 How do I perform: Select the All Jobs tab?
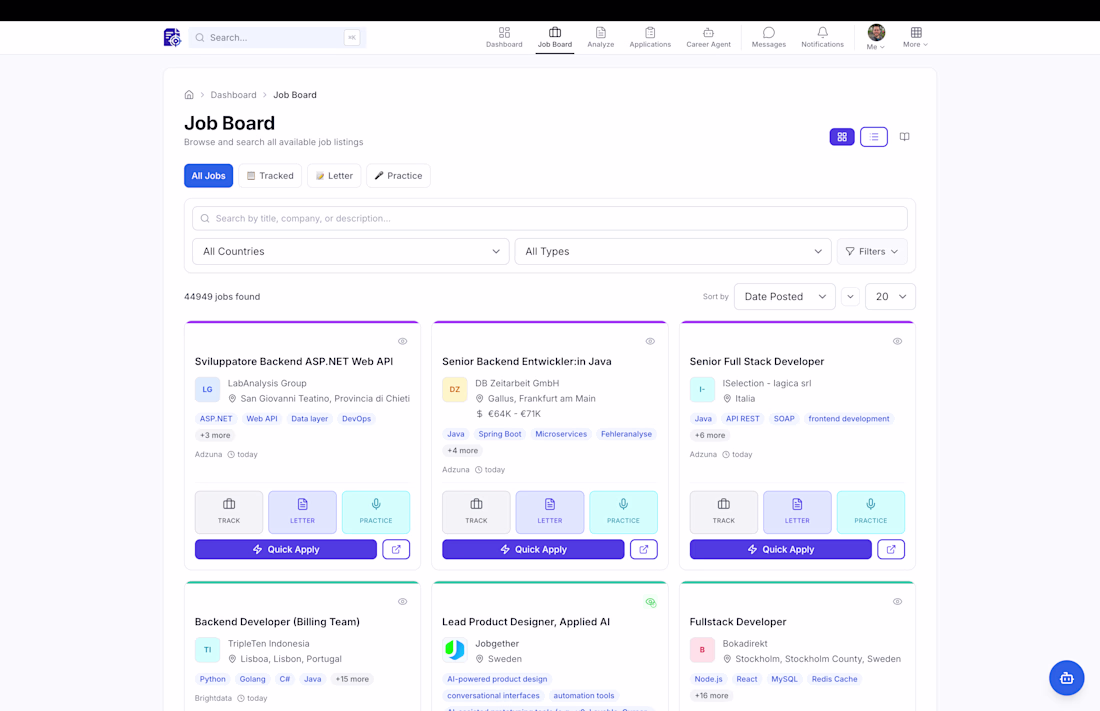[208, 175]
